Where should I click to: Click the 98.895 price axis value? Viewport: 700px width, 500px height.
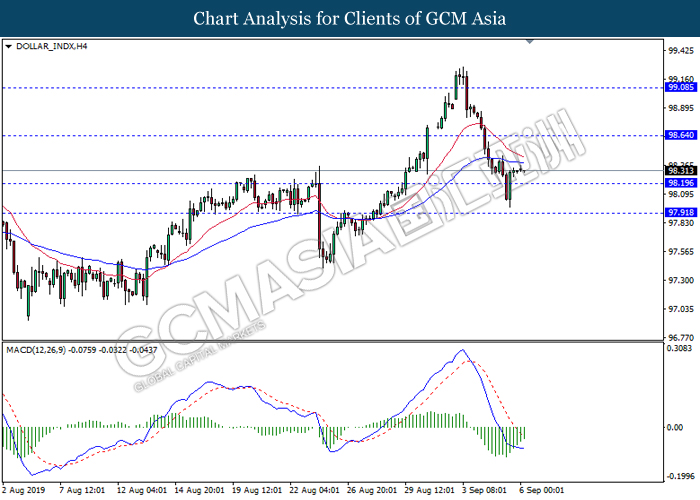pos(681,108)
